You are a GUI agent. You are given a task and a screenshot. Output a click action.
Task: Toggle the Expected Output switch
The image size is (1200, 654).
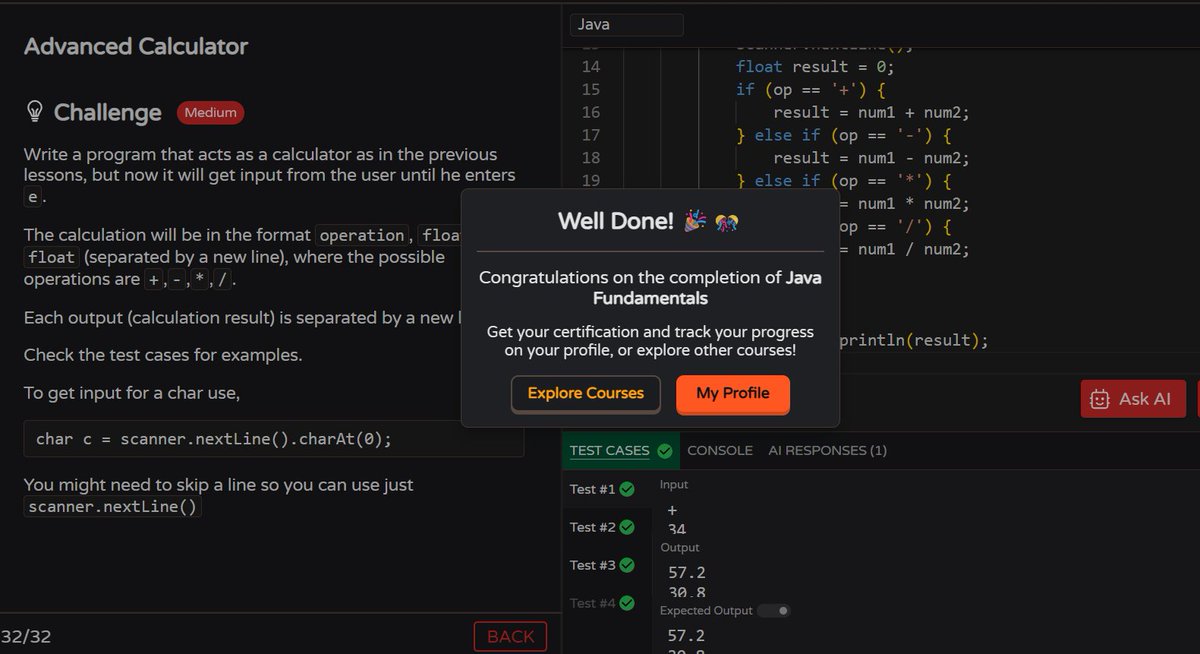coord(773,610)
